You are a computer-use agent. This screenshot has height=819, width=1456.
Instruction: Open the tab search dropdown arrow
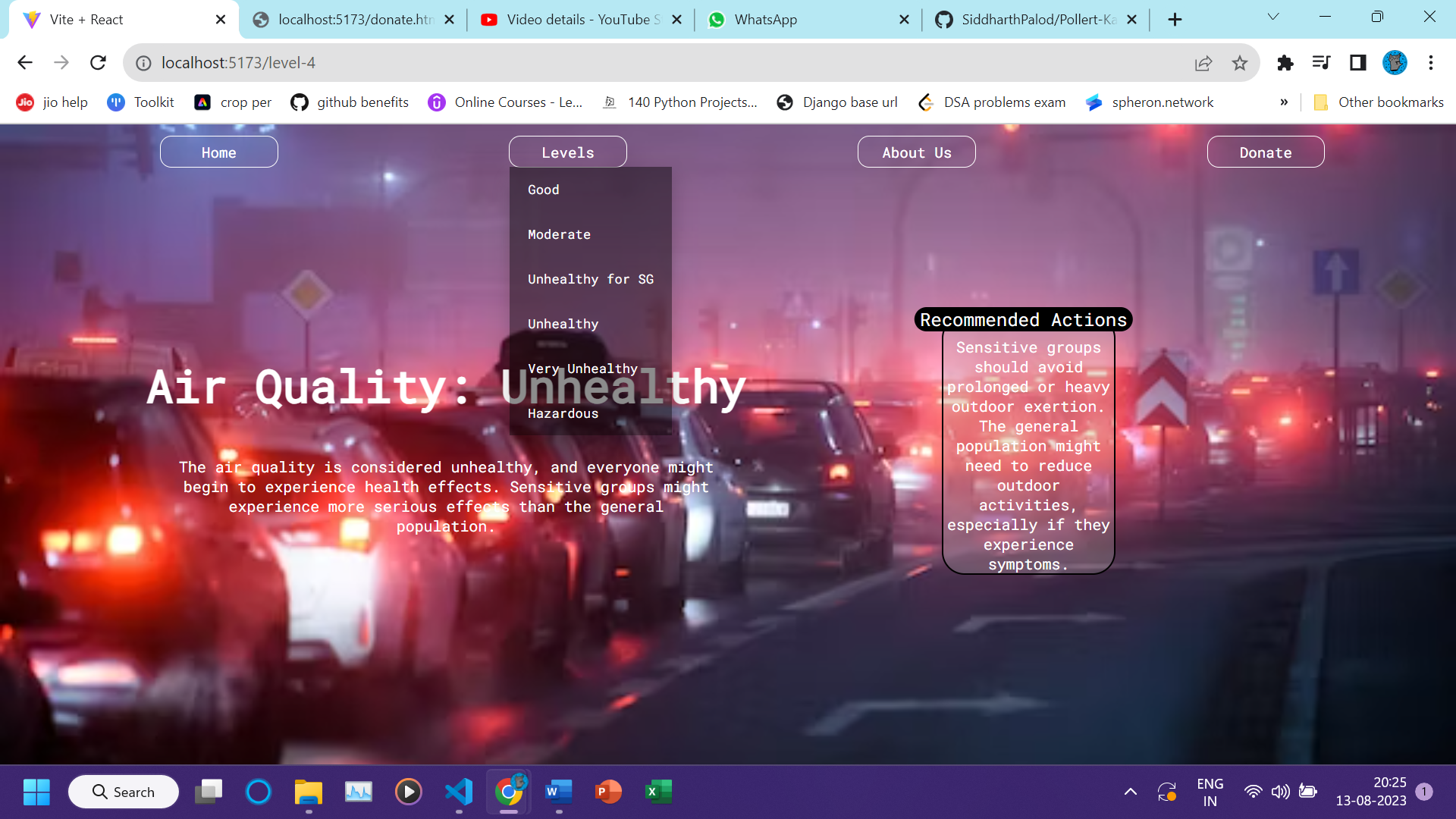pyautogui.click(x=1273, y=17)
